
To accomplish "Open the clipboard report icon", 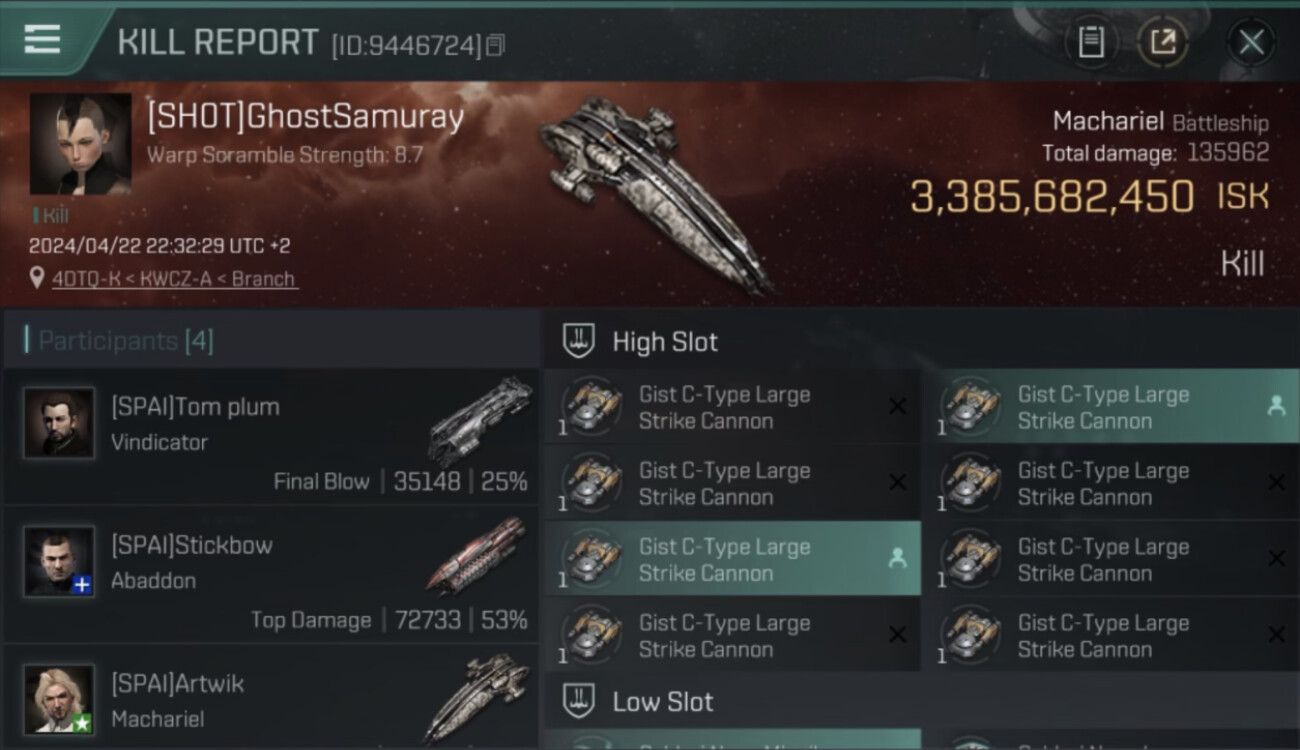I will 1090,42.
